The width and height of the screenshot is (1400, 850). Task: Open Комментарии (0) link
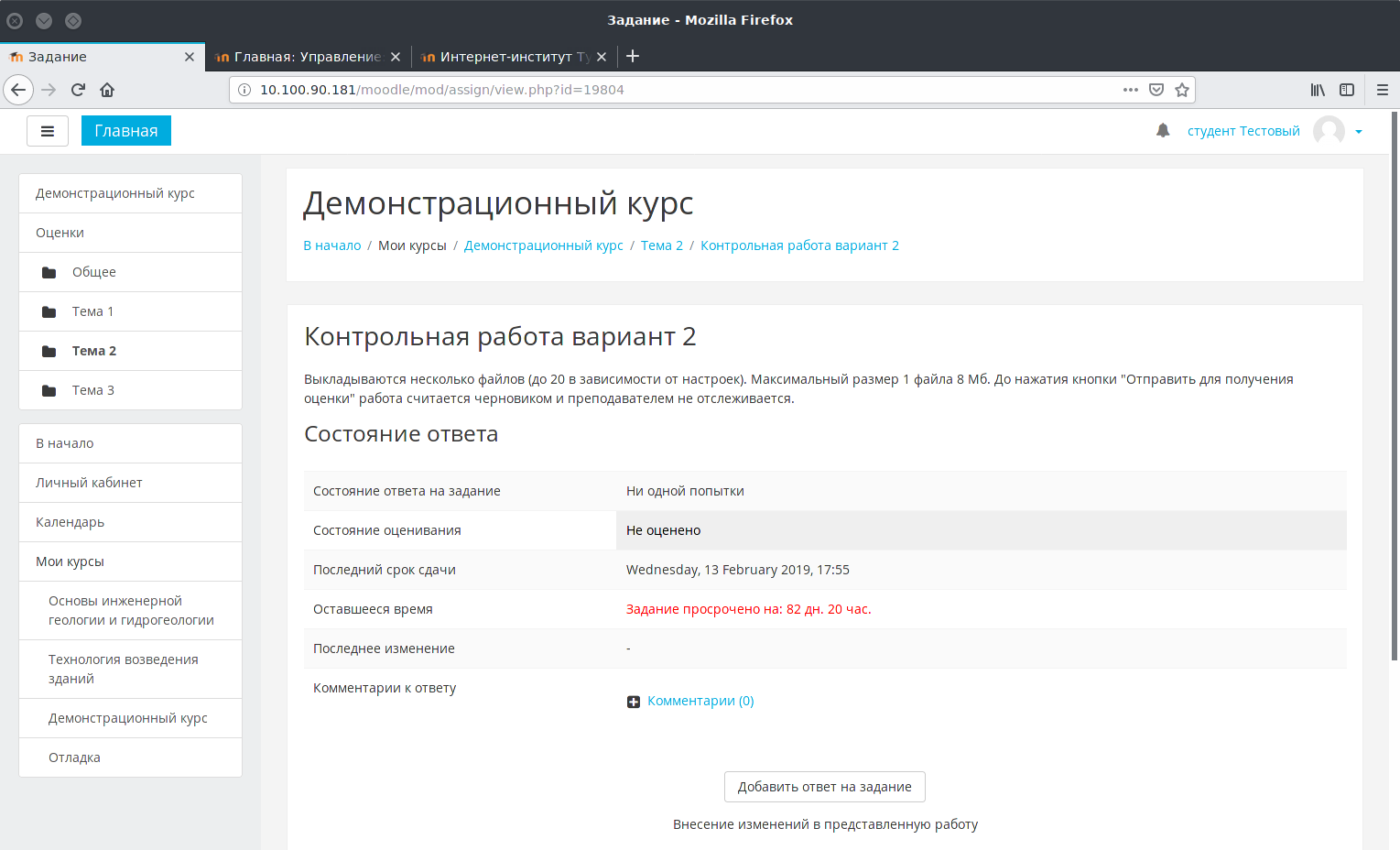click(700, 701)
